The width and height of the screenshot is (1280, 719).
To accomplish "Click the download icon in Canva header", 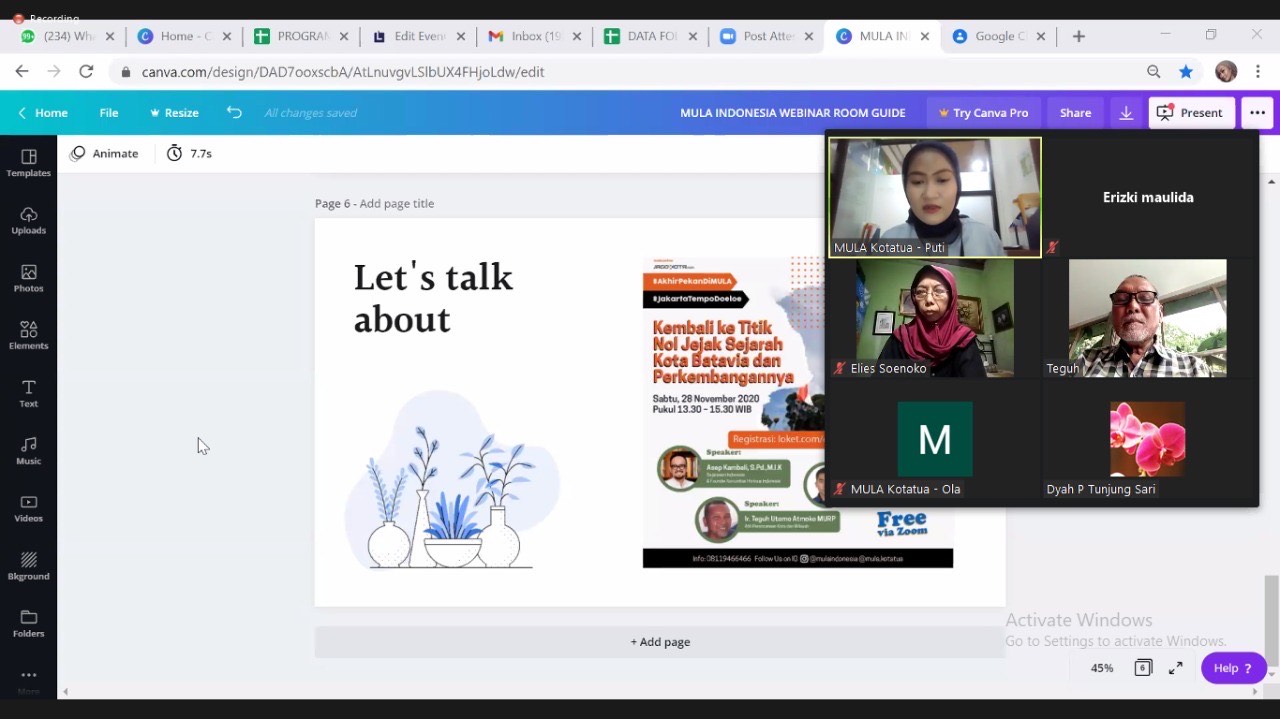I will [x=1126, y=113].
